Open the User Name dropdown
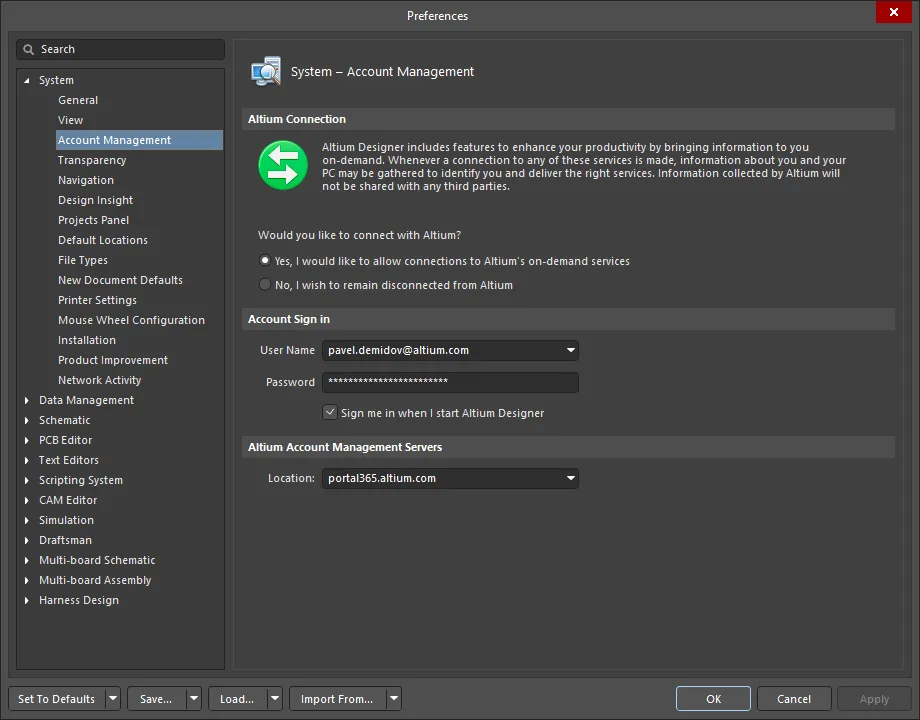Viewport: 920px width, 720px height. 570,350
